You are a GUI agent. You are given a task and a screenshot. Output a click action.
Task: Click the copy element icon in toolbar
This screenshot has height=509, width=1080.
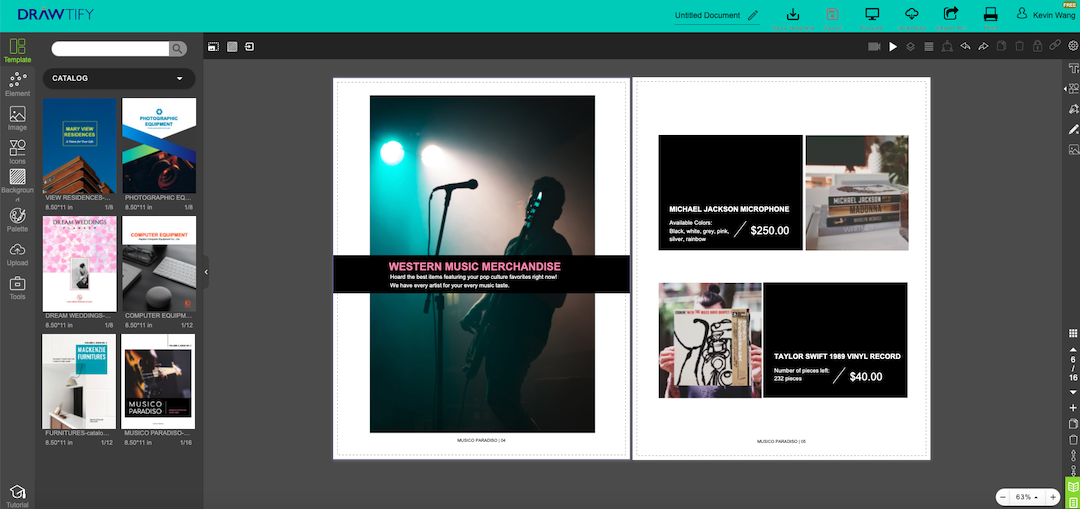pyautogui.click(x=1001, y=47)
